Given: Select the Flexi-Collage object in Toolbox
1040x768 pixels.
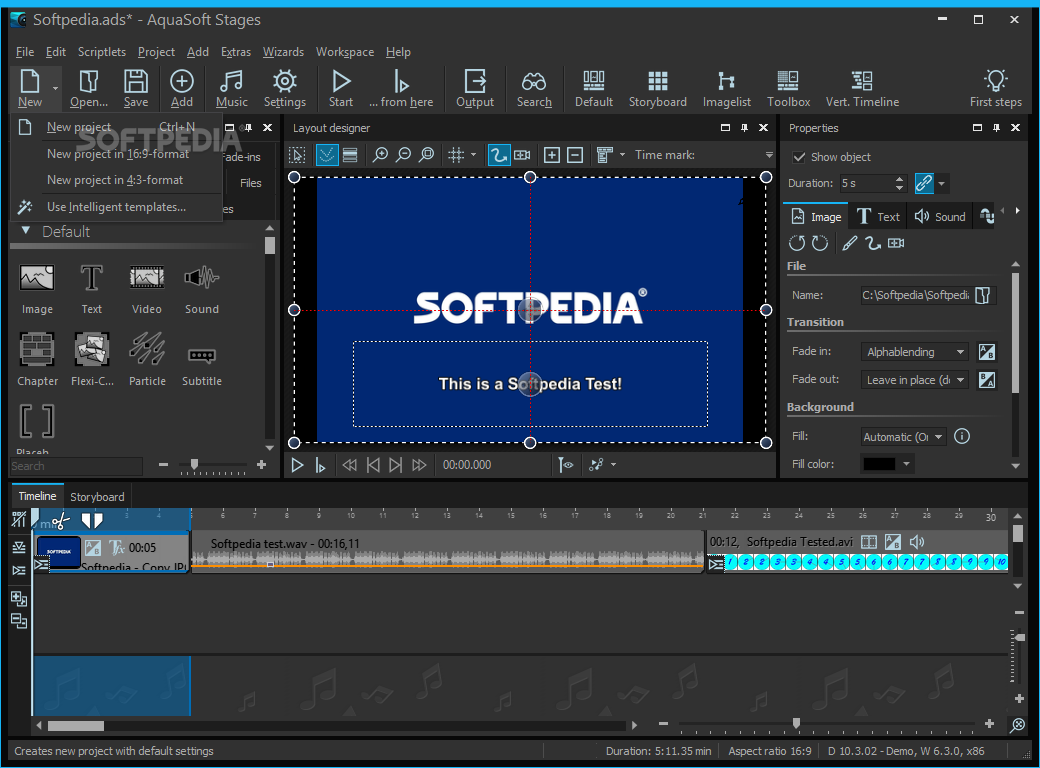Looking at the screenshot, I should (x=92, y=360).
